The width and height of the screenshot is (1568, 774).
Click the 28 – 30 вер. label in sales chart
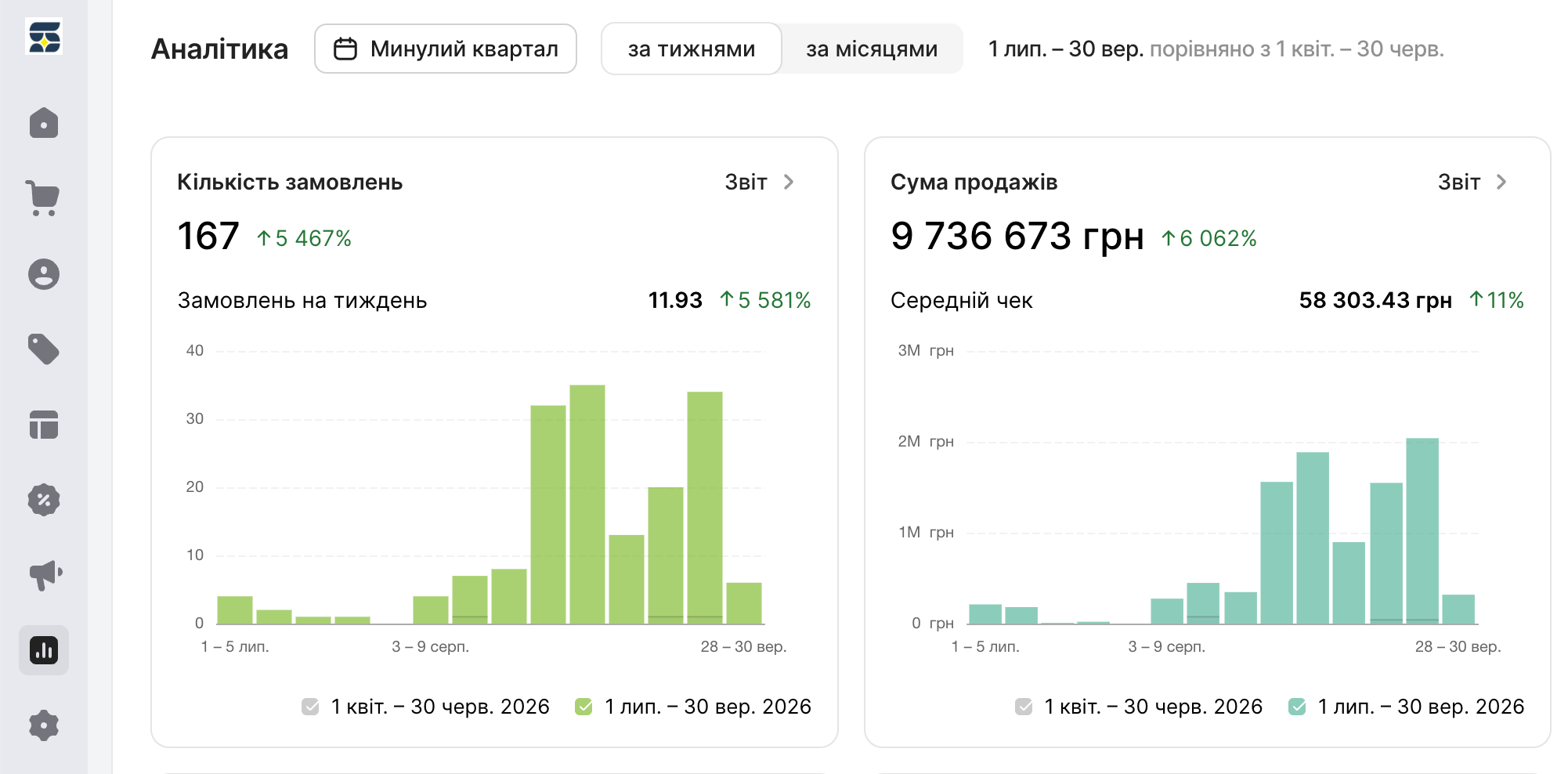pyautogui.click(x=1458, y=646)
